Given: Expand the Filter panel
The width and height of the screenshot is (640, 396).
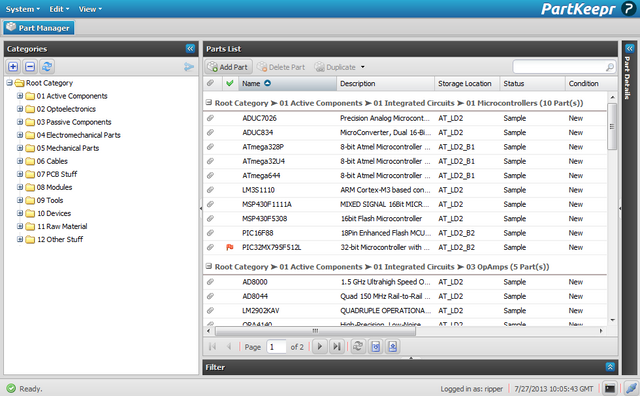Looking at the screenshot, I should pyautogui.click(x=610, y=367).
